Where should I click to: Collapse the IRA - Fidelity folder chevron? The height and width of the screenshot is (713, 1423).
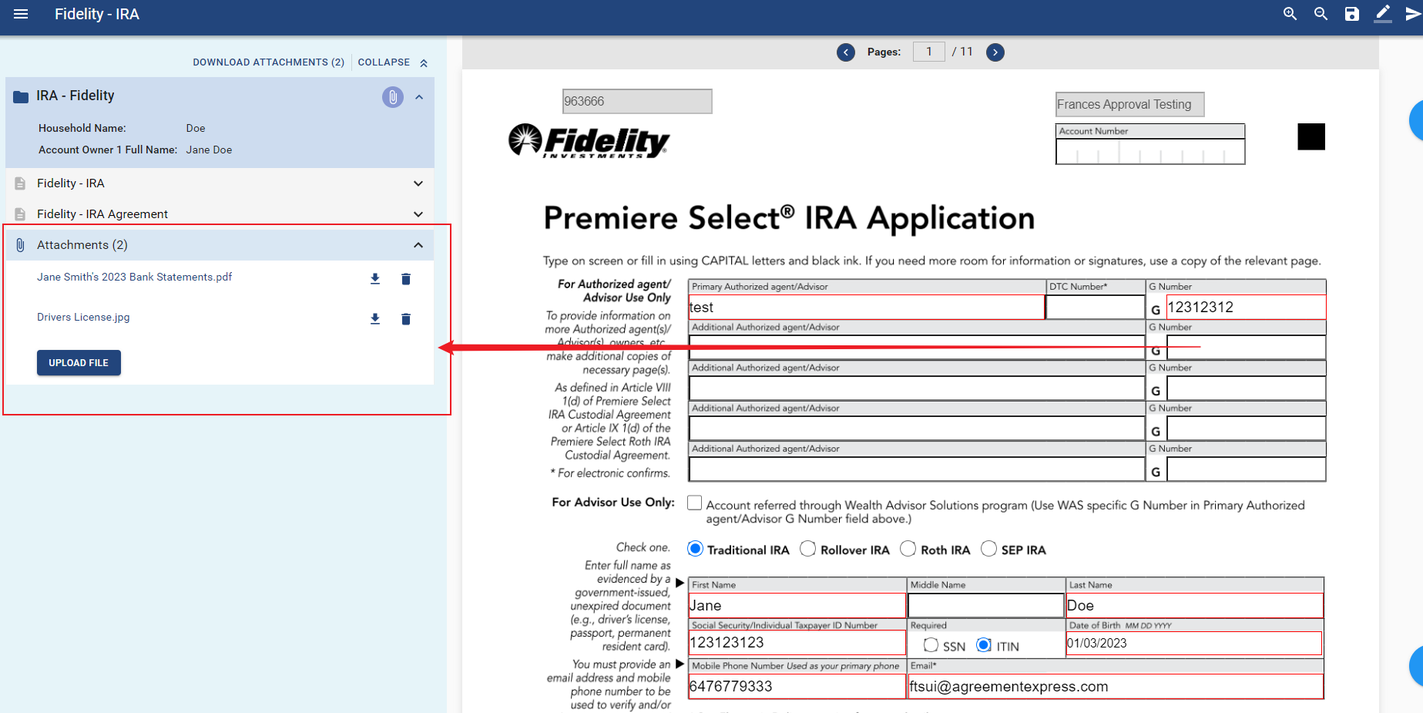pyautogui.click(x=419, y=97)
